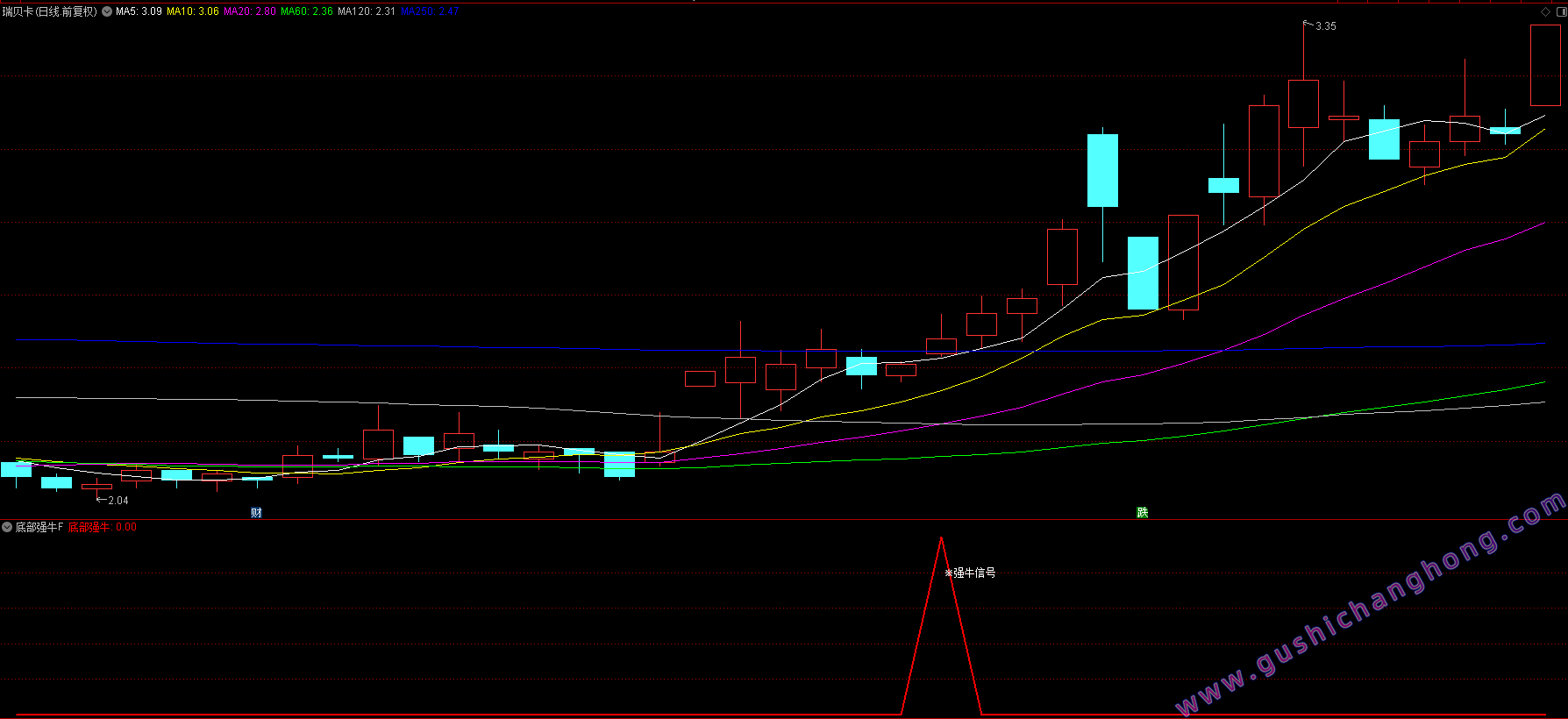This screenshot has height=719, width=1568.
Task: Expand the 底部强牛F indicator dropdown arrow
Action: 7,527
